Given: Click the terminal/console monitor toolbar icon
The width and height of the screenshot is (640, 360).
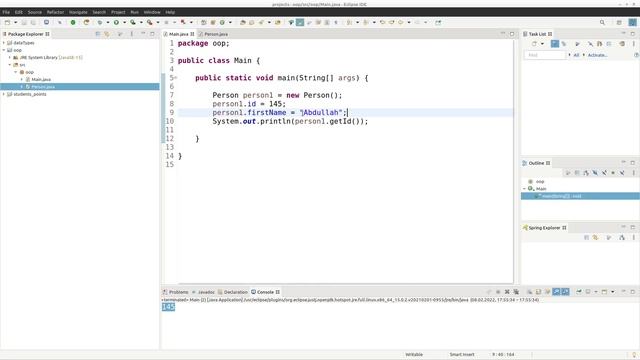Looking at the screenshot, I should pos(46,22).
